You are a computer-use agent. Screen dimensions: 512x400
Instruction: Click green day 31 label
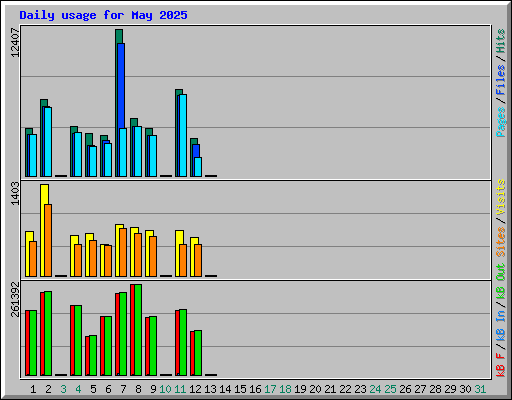tap(481, 389)
